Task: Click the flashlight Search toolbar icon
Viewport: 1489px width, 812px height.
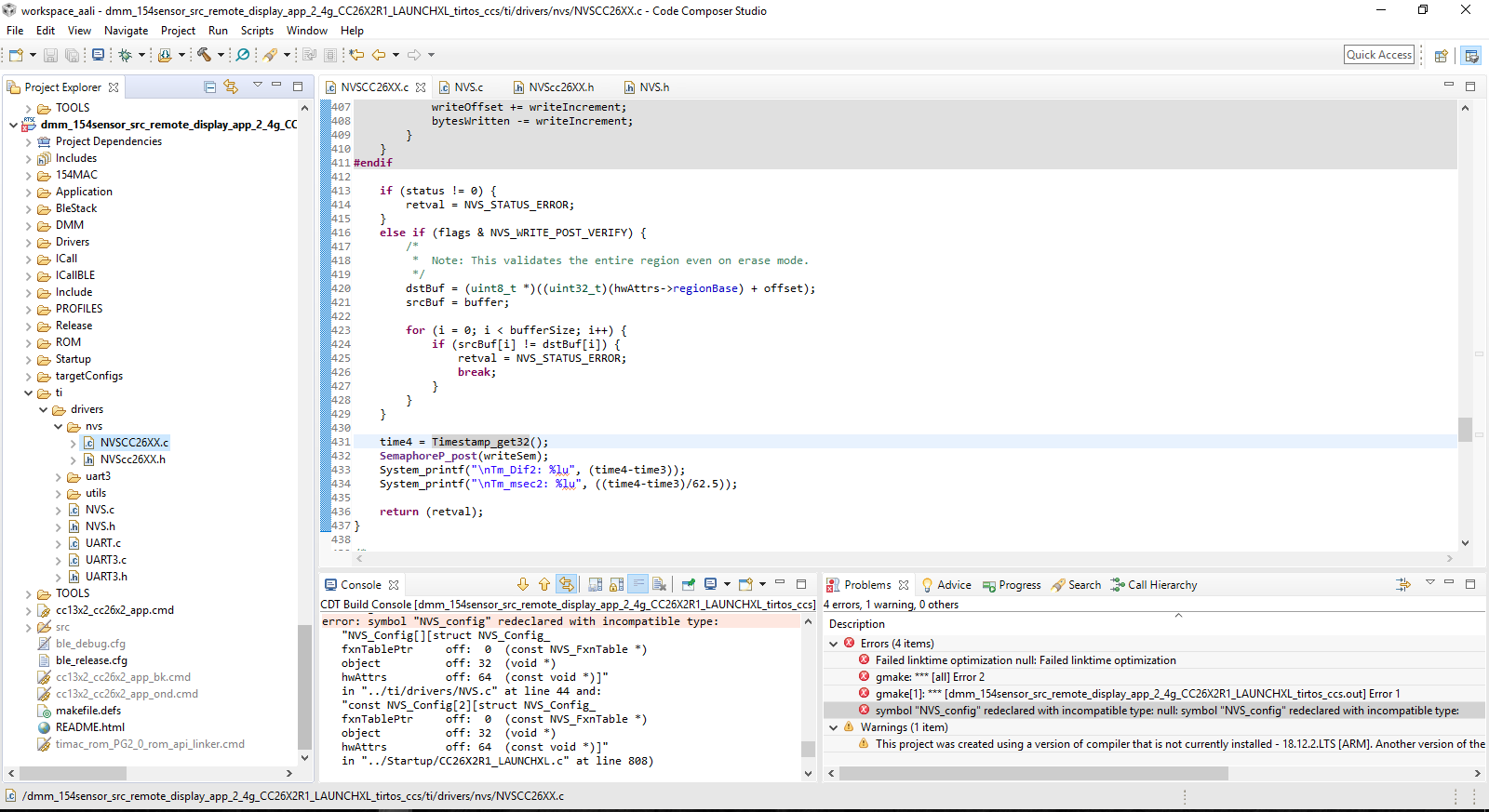Action: coord(270,55)
